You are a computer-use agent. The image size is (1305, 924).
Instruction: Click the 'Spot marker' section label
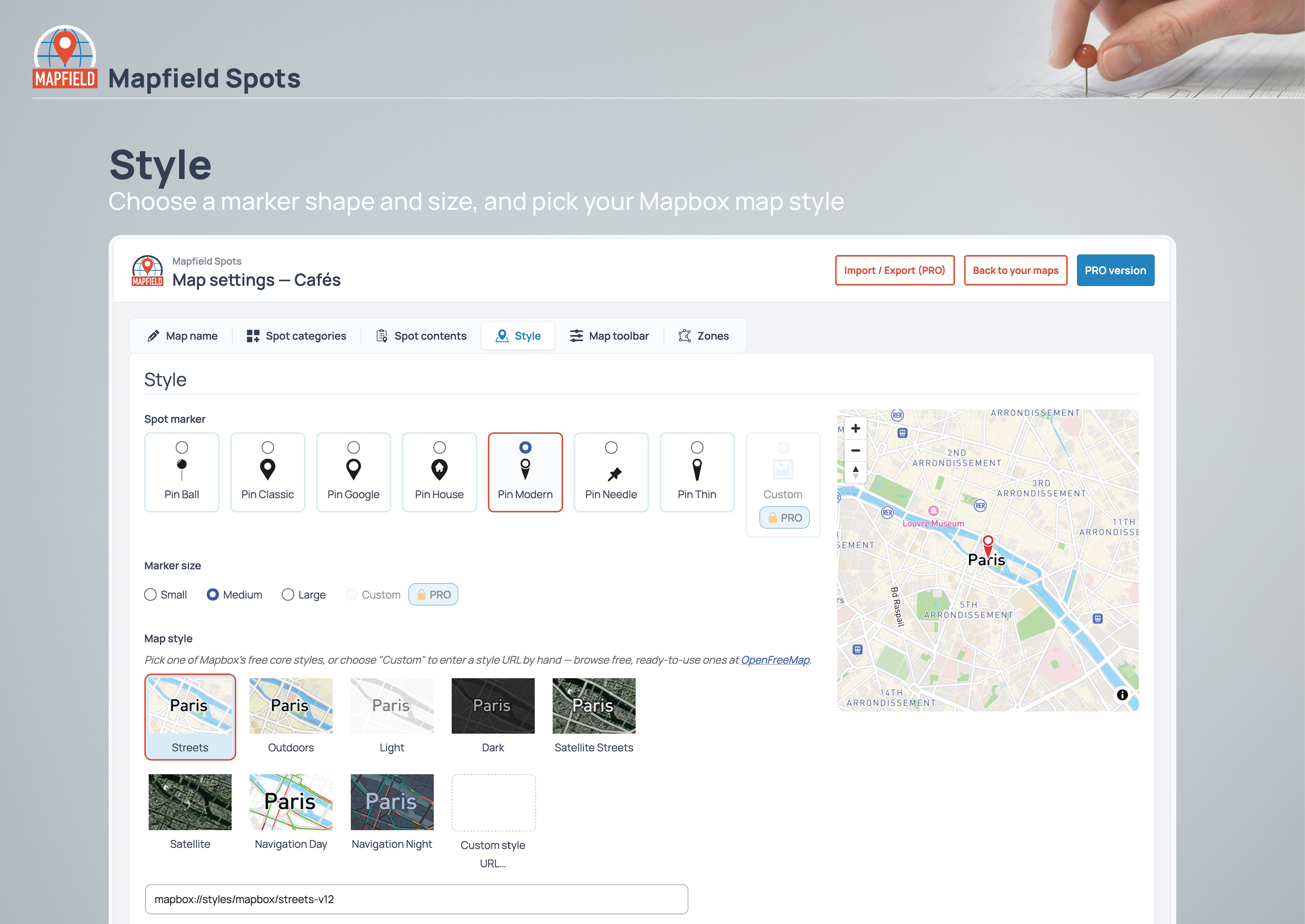175,419
